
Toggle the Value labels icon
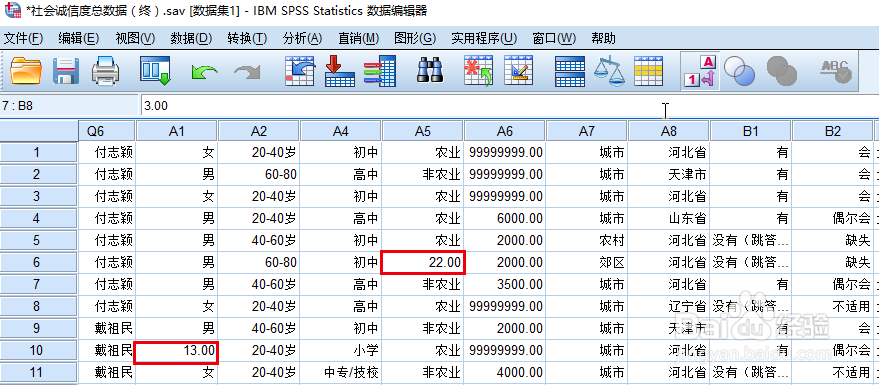tap(700, 71)
